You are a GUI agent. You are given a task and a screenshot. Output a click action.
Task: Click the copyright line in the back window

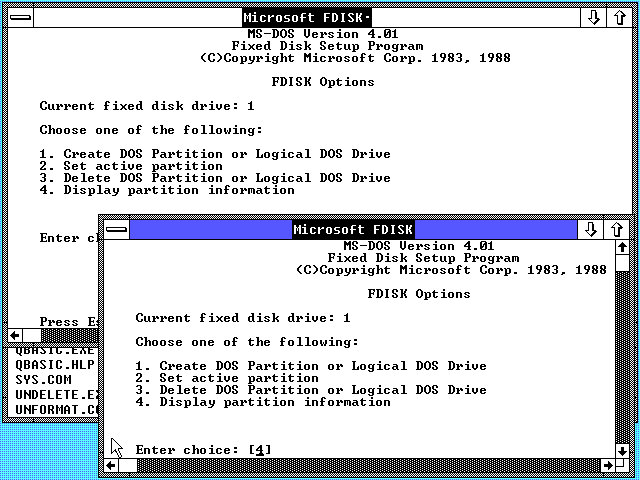click(x=355, y=58)
